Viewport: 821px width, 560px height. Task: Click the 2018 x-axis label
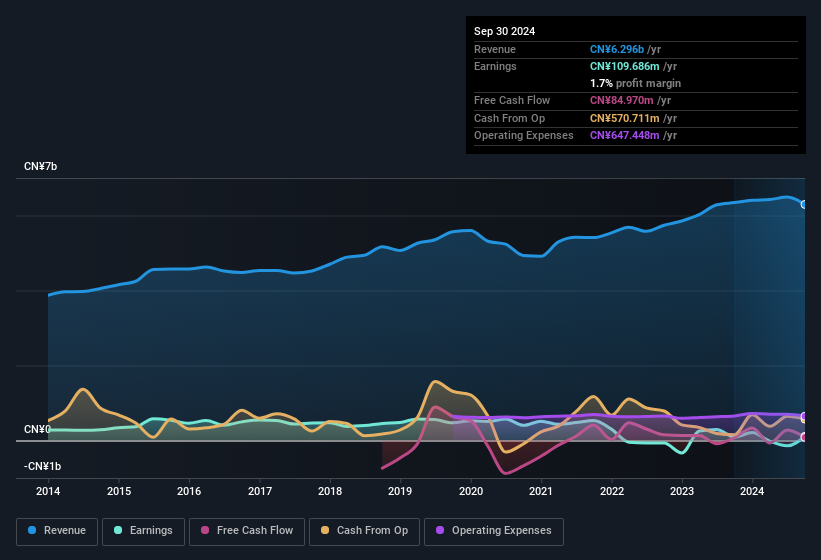click(330, 491)
